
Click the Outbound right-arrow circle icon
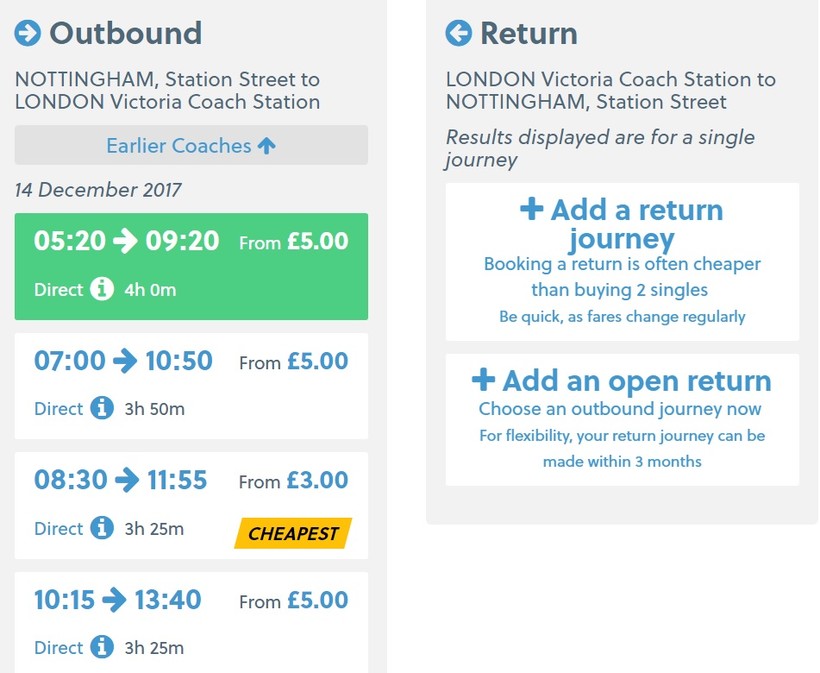[28, 34]
